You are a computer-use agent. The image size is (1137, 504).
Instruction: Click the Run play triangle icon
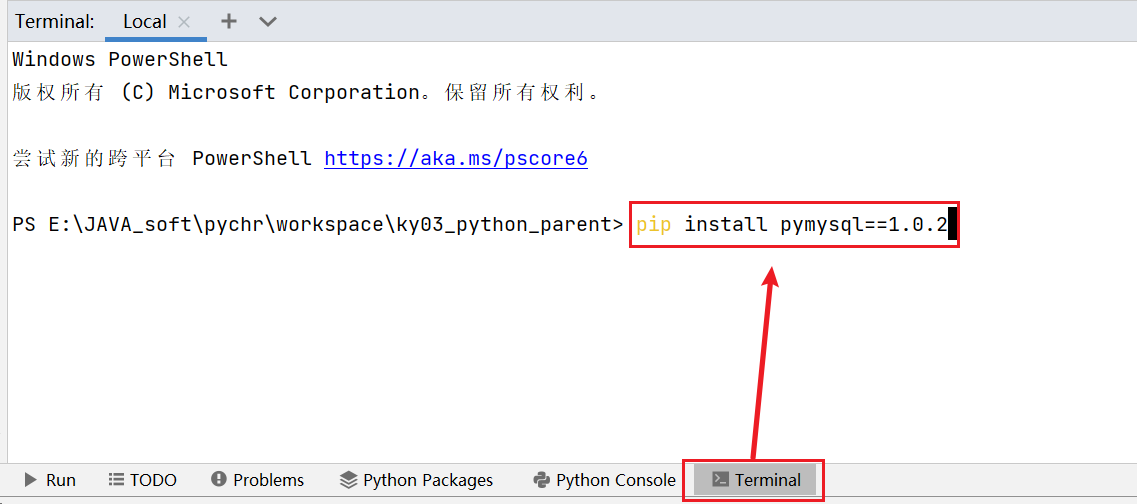pos(31,480)
